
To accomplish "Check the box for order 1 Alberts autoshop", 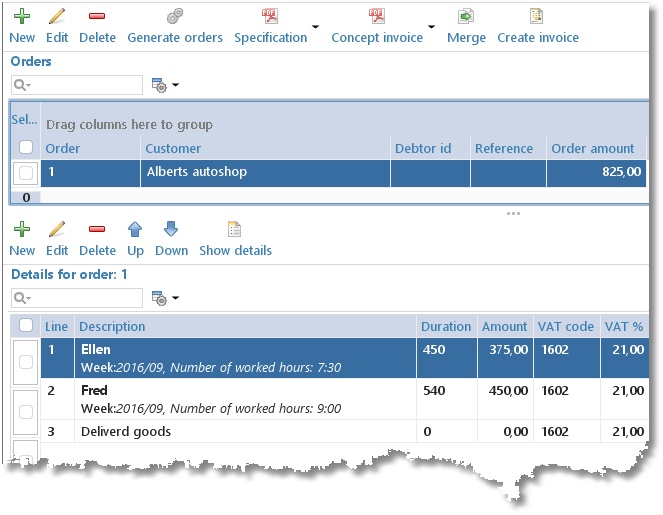I will (x=26, y=173).
